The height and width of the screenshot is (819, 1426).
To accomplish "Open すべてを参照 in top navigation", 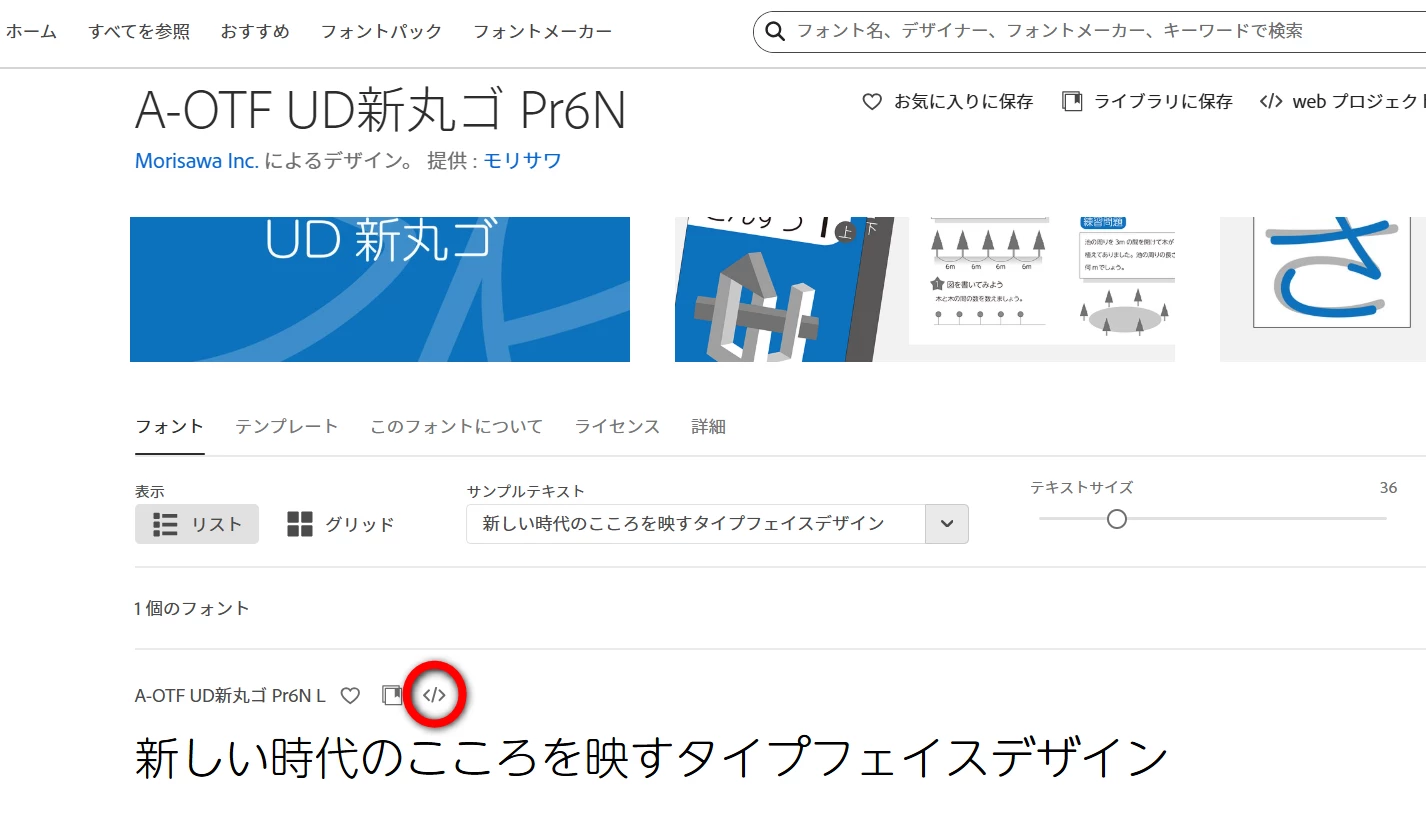I will tap(139, 32).
